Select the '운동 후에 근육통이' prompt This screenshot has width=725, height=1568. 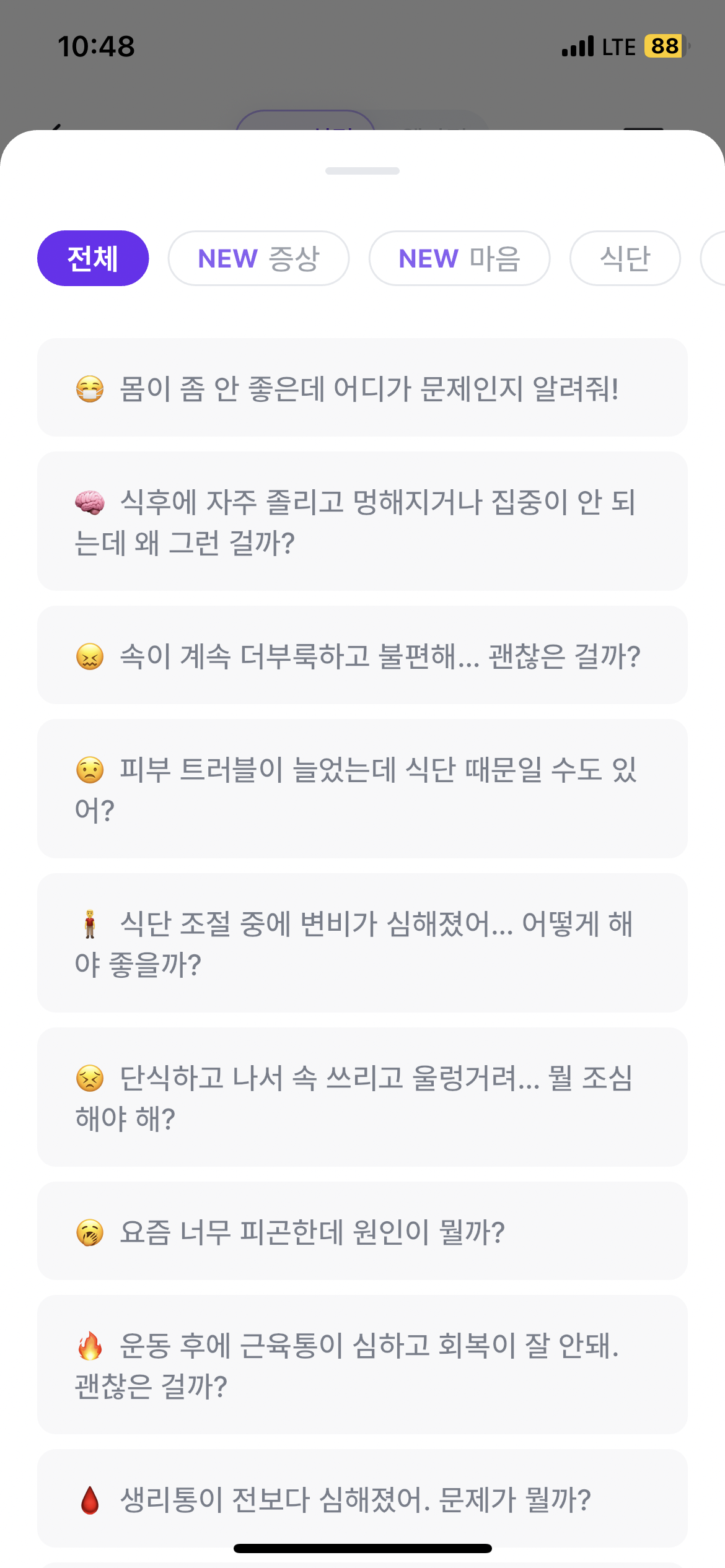pyautogui.click(x=362, y=1365)
